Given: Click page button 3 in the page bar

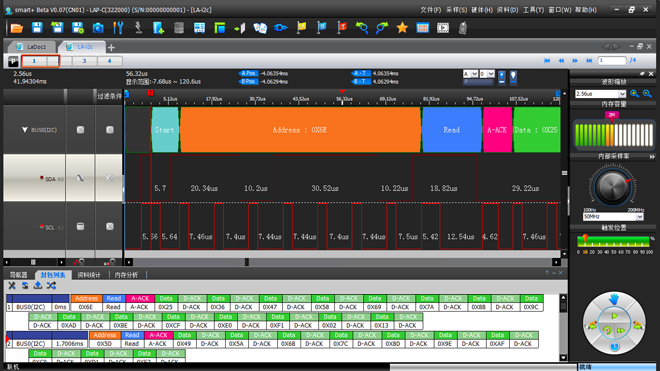Looking at the screenshot, I should pos(84,61).
